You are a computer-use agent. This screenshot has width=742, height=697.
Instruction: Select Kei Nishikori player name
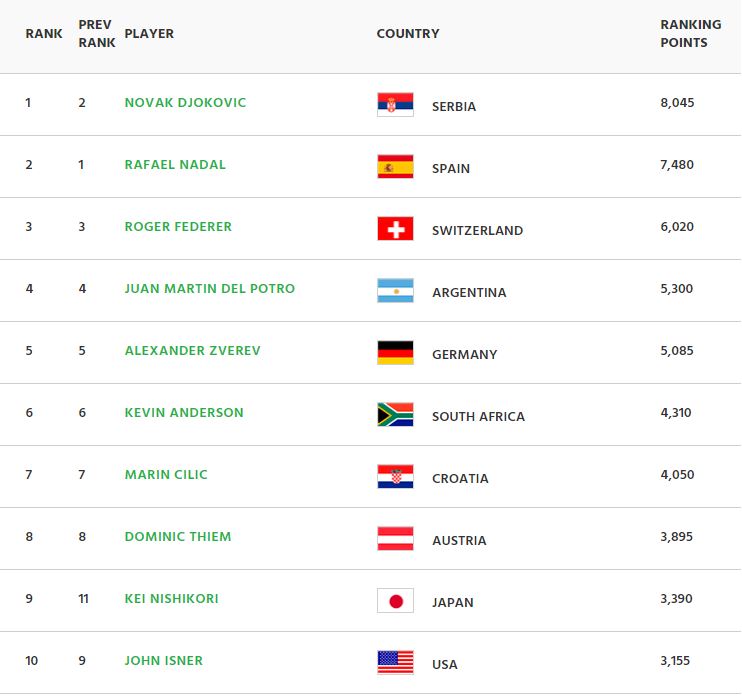point(171,599)
